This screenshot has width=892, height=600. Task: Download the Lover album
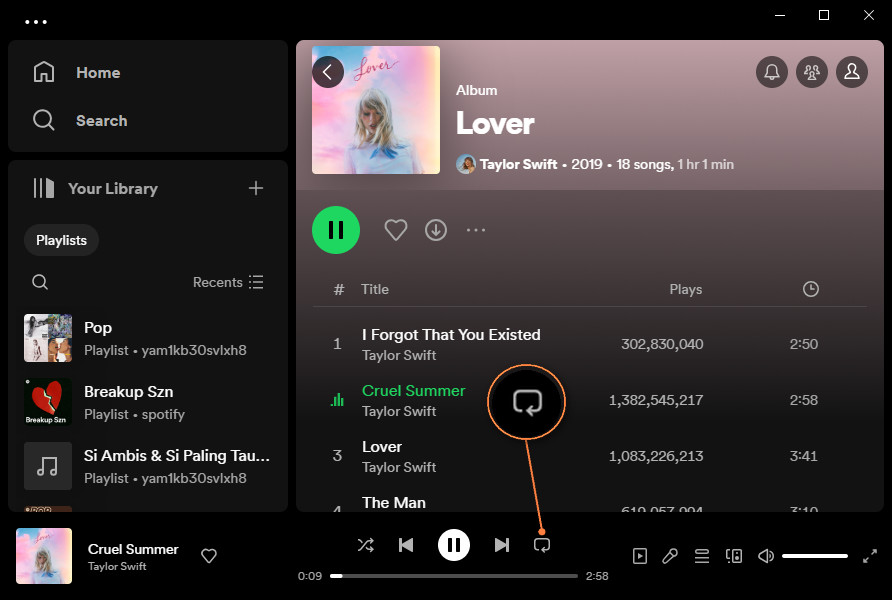click(436, 230)
